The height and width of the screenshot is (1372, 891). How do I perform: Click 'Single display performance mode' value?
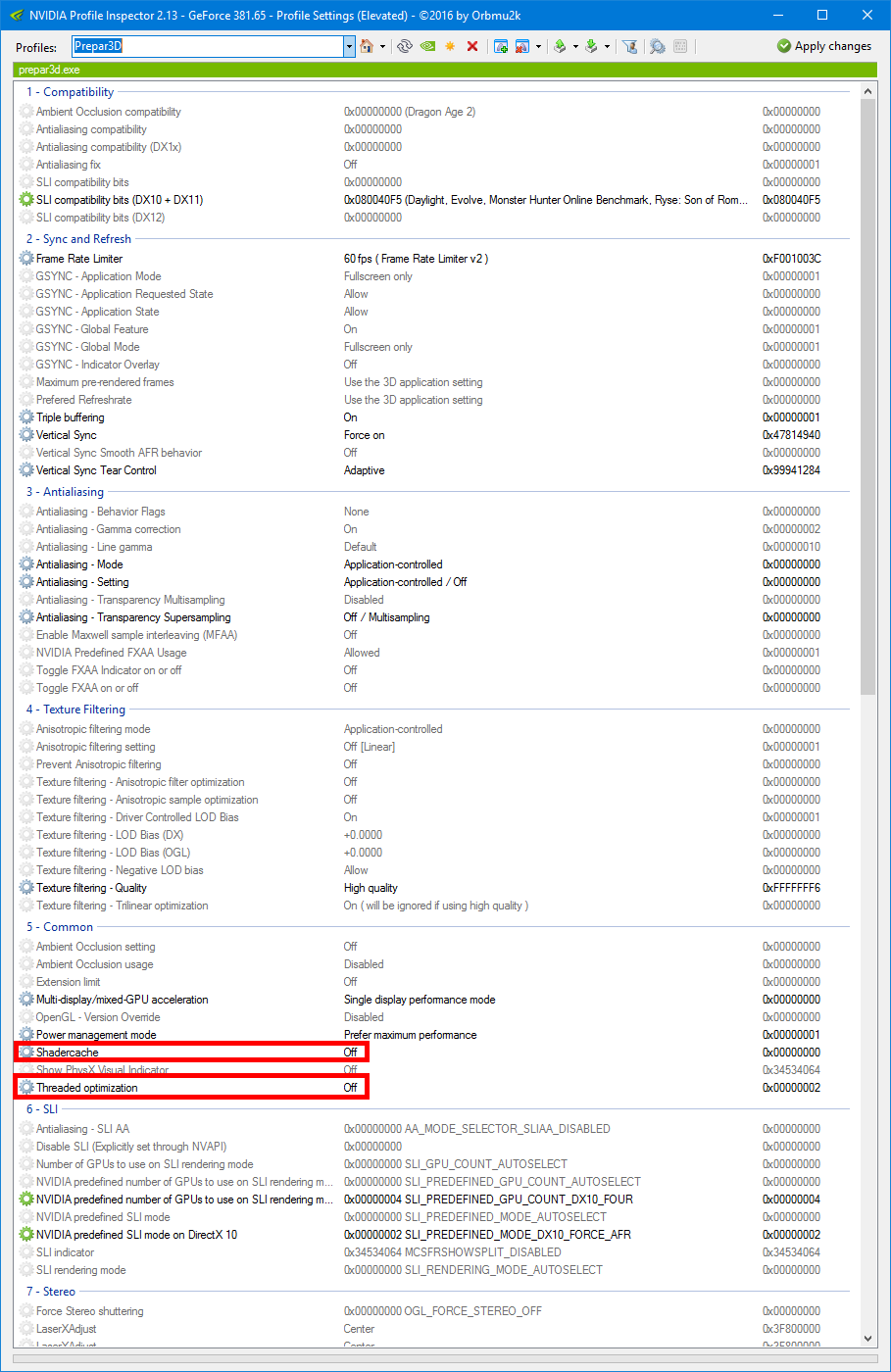click(x=420, y=1000)
